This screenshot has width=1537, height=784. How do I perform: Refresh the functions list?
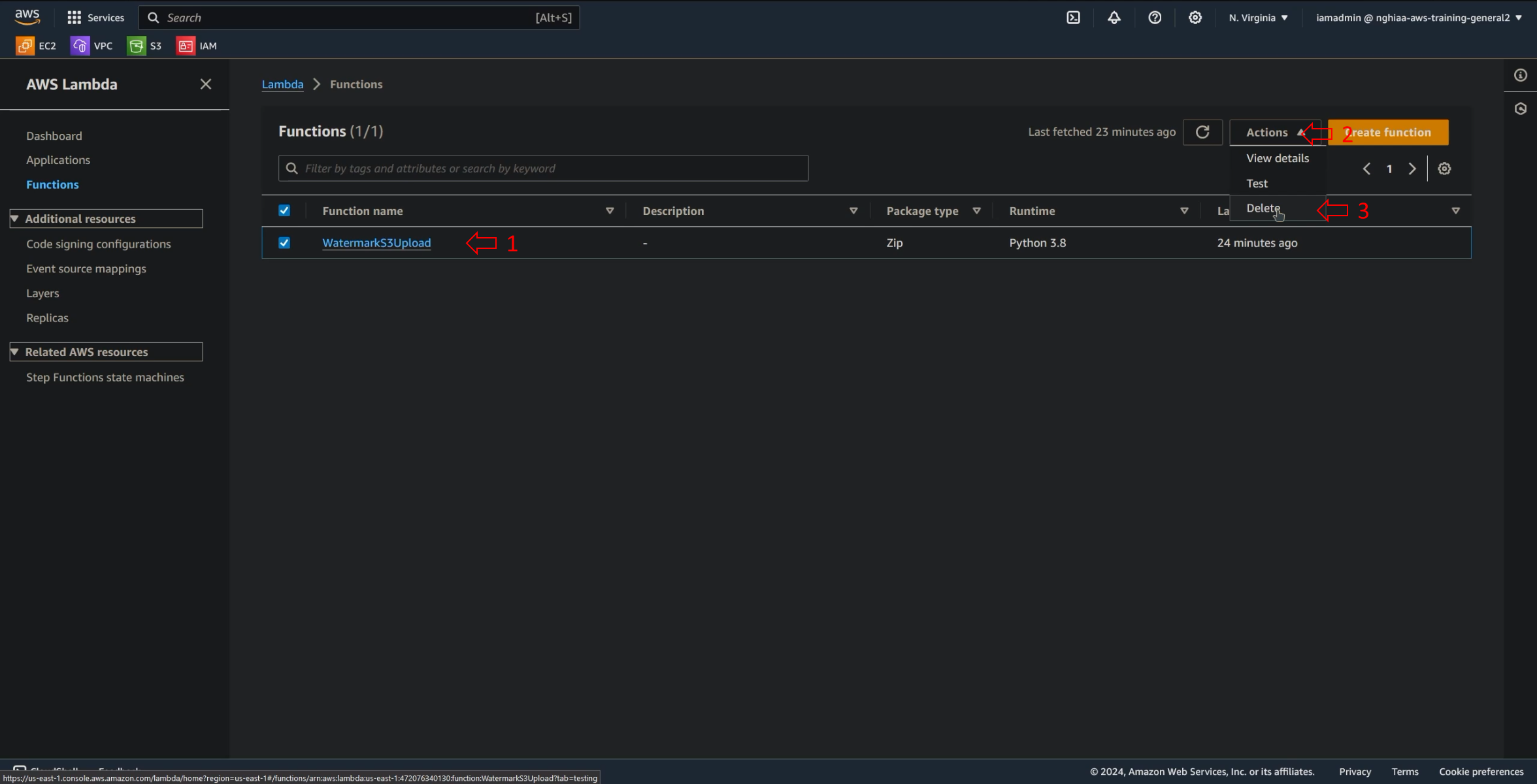point(1202,132)
